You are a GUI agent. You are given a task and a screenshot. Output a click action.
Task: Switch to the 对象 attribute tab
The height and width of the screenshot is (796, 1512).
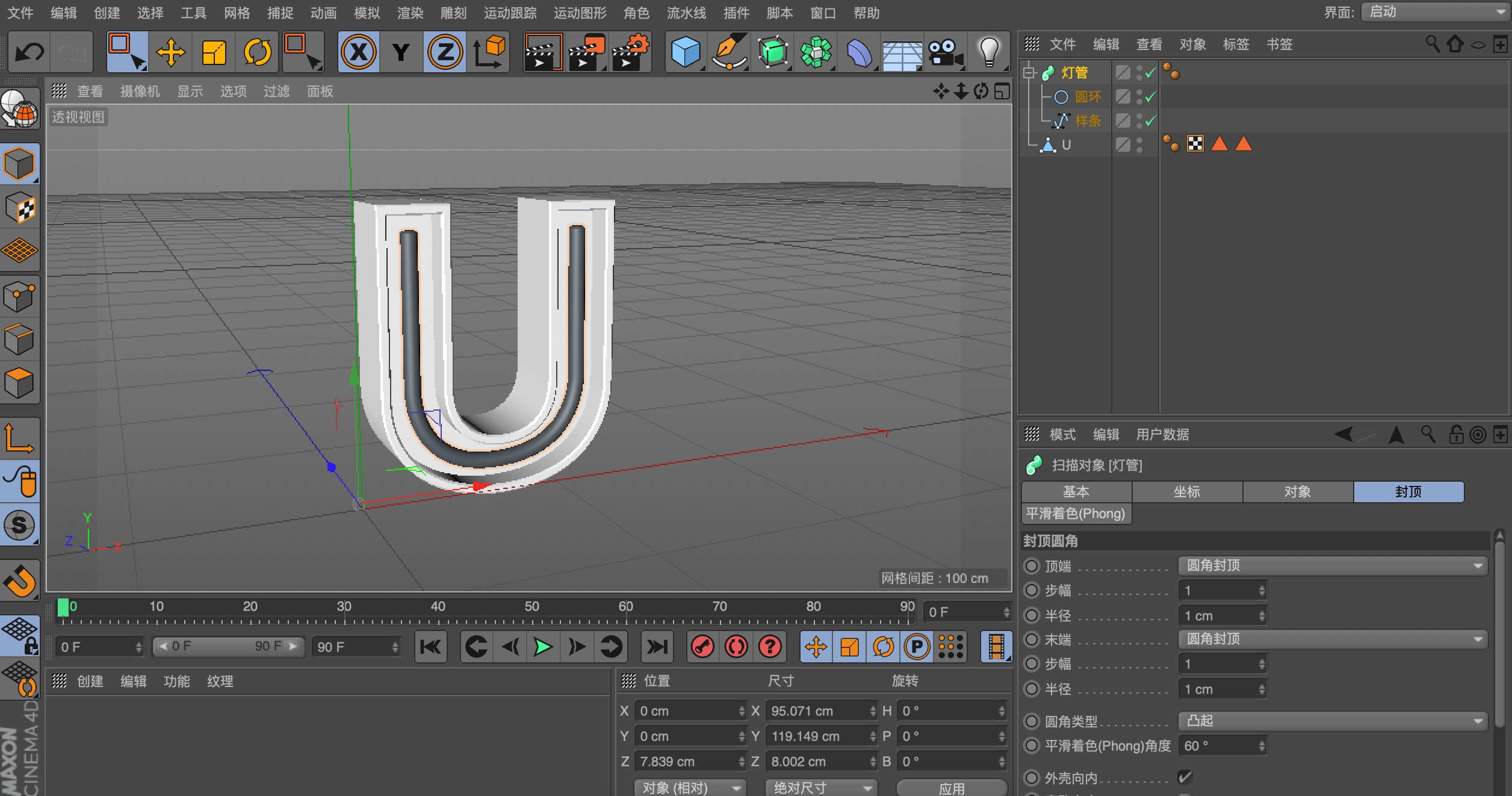(x=1297, y=491)
